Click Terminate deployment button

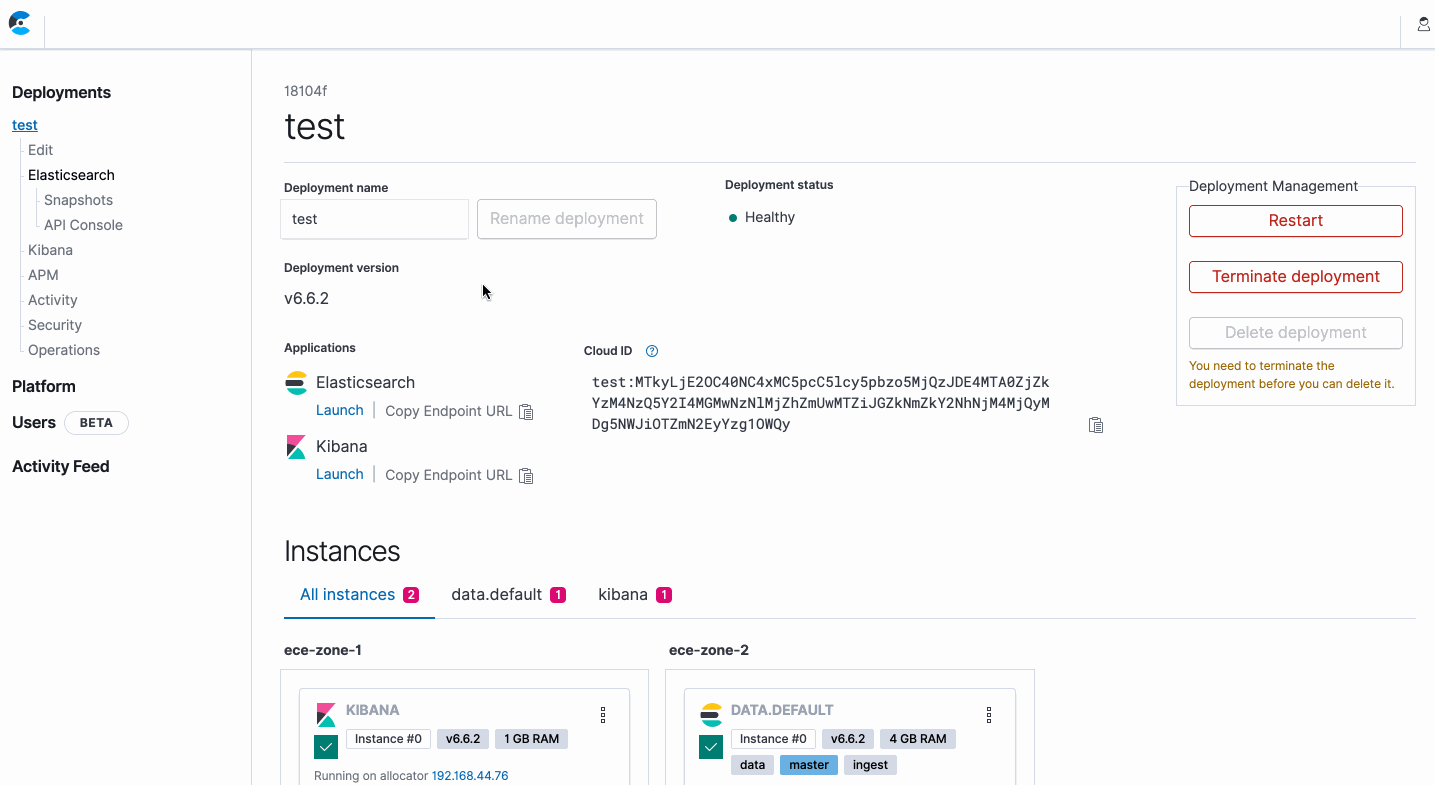[x=1296, y=277]
